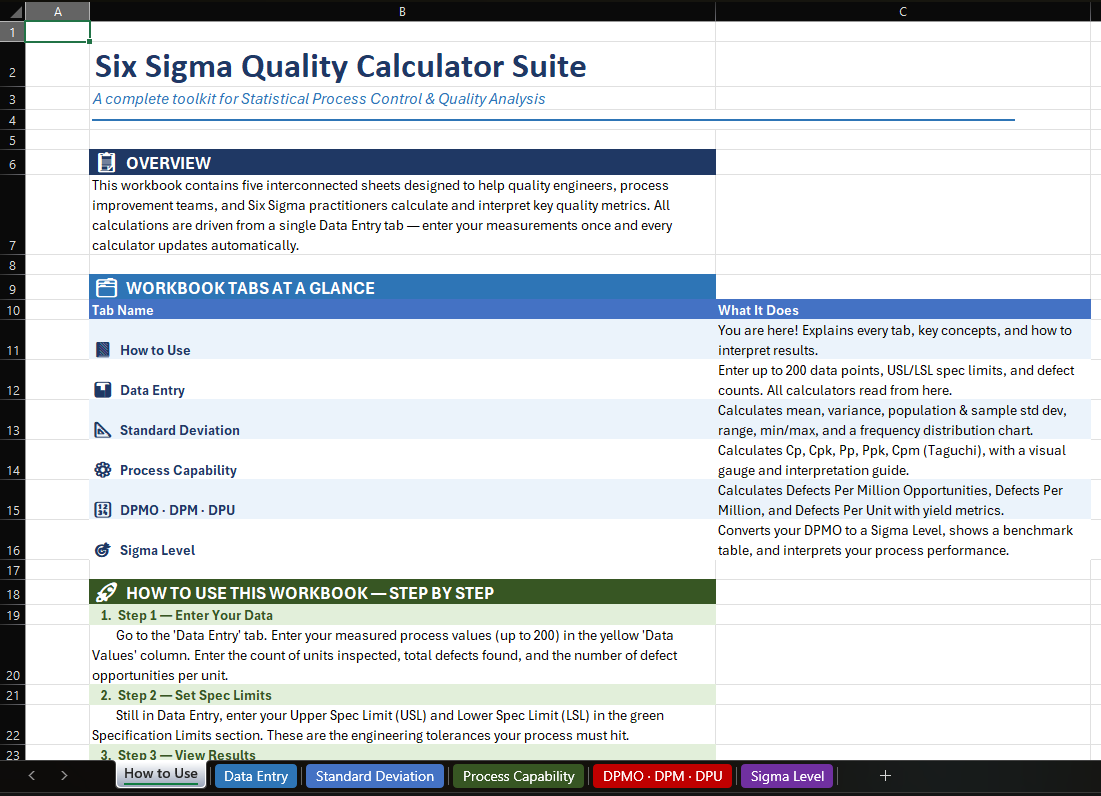The height and width of the screenshot is (796, 1101).
Task: Click the grid icon beside DPMO · DPM · DPU
Action: point(101,509)
